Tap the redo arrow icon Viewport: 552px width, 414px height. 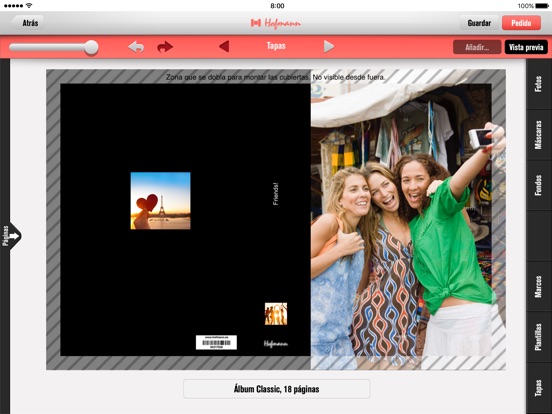pos(165,46)
